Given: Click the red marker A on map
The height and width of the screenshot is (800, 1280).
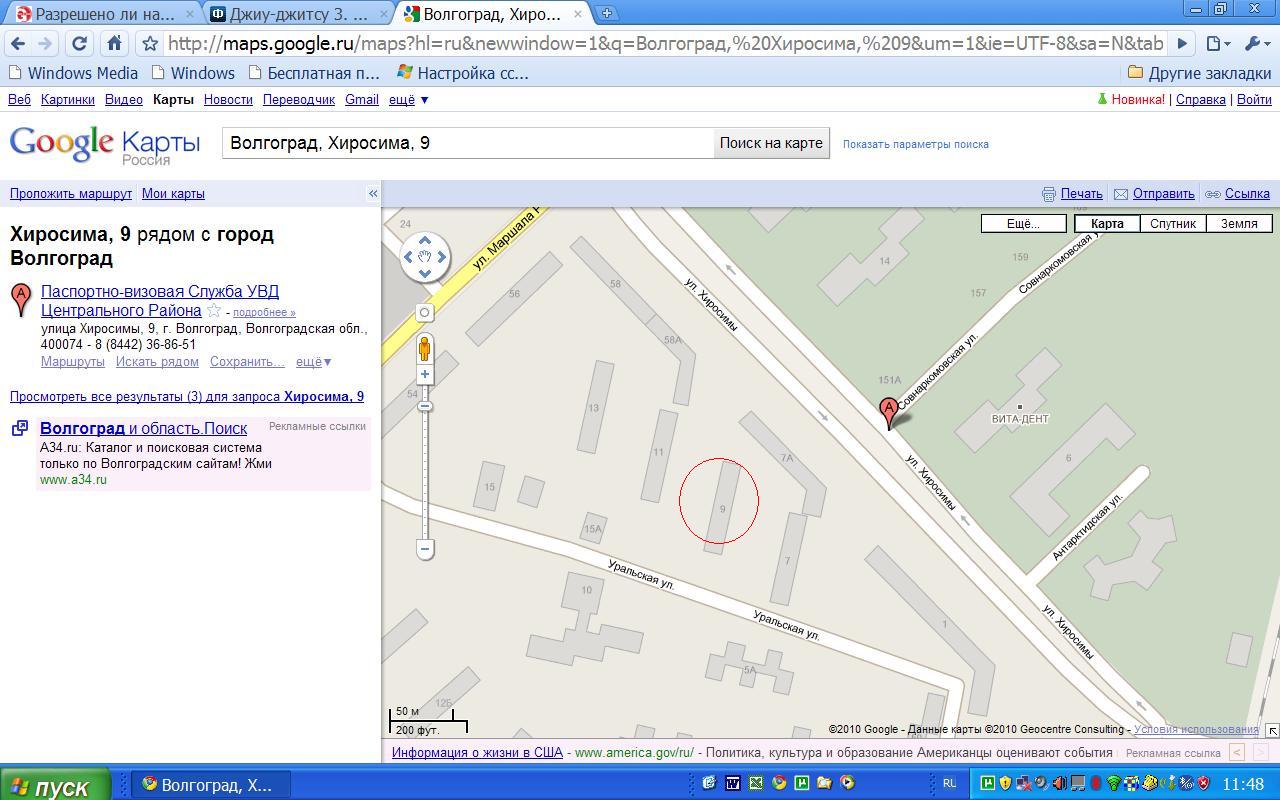Looking at the screenshot, I should [888, 411].
